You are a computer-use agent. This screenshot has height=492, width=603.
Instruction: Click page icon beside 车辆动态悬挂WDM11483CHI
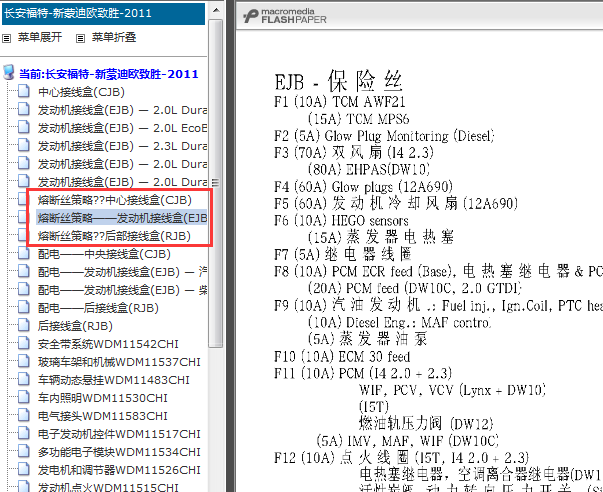(23, 380)
